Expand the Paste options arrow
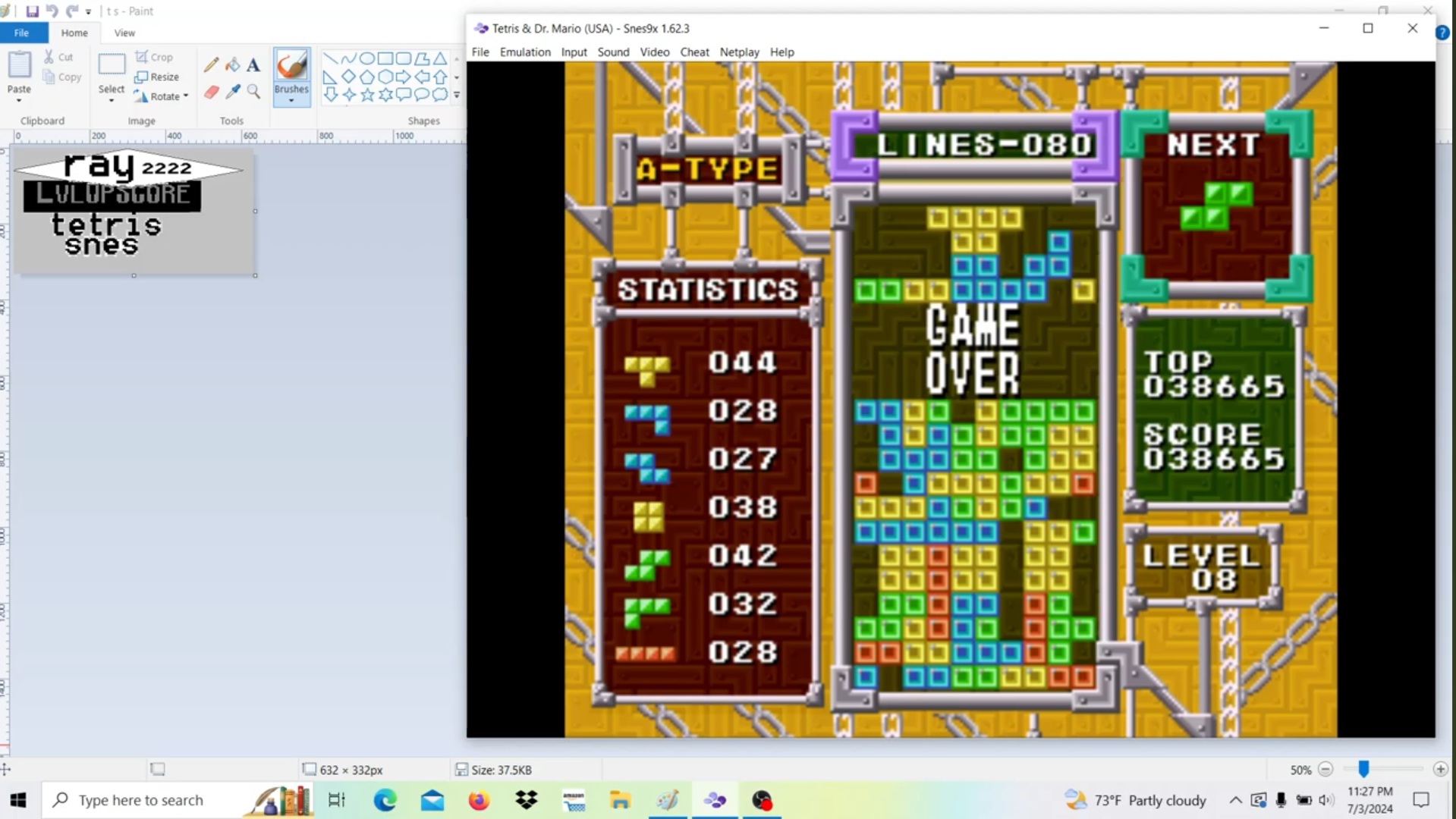 (19, 100)
